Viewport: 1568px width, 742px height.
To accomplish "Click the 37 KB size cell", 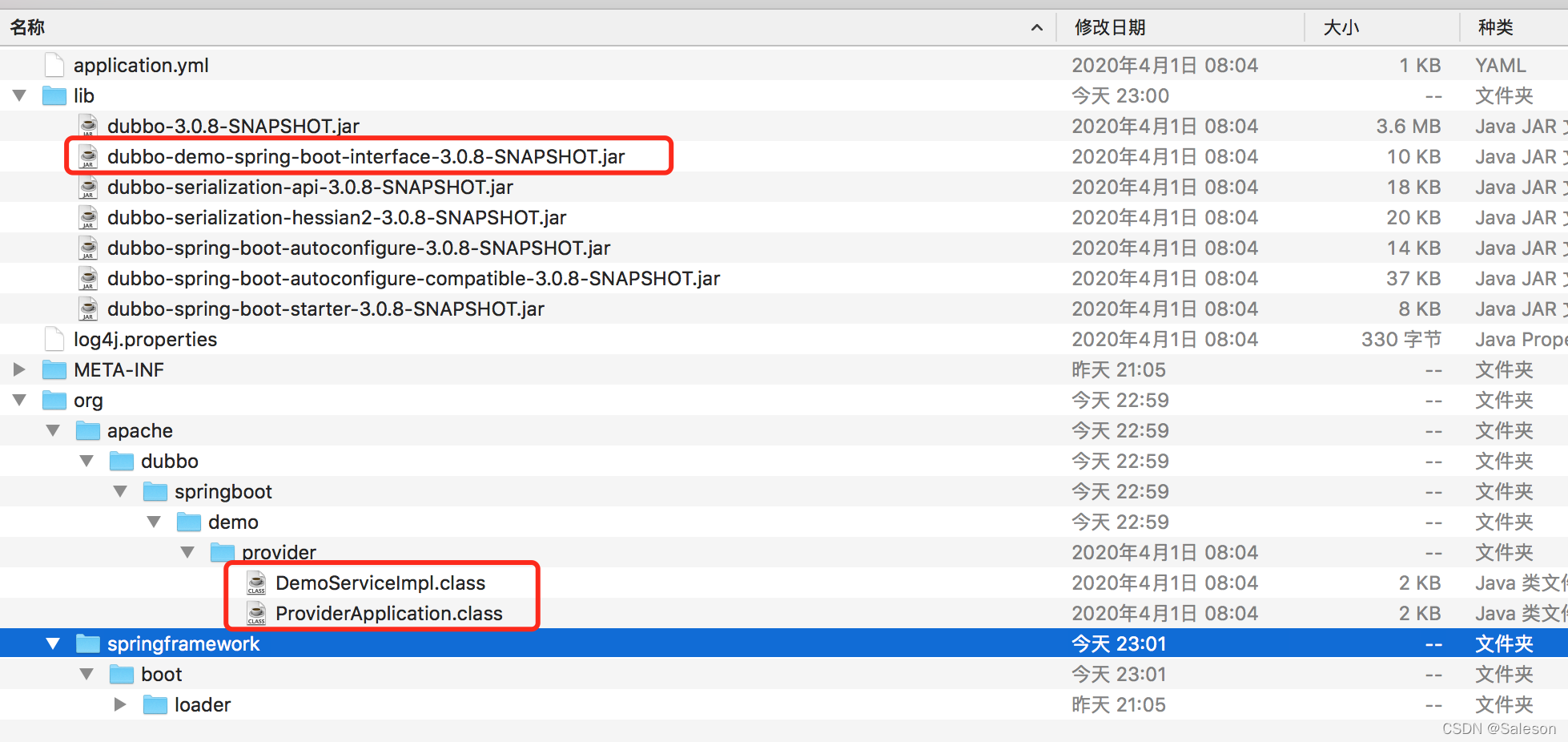I will [x=1413, y=278].
